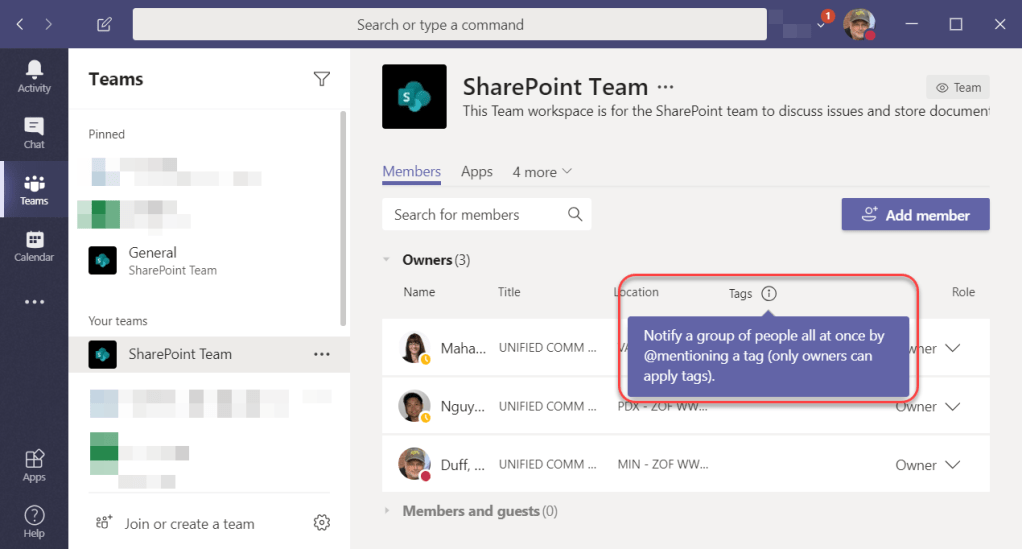
Task: Click Maha's avatar in owners list
Action: coord(414,348)
